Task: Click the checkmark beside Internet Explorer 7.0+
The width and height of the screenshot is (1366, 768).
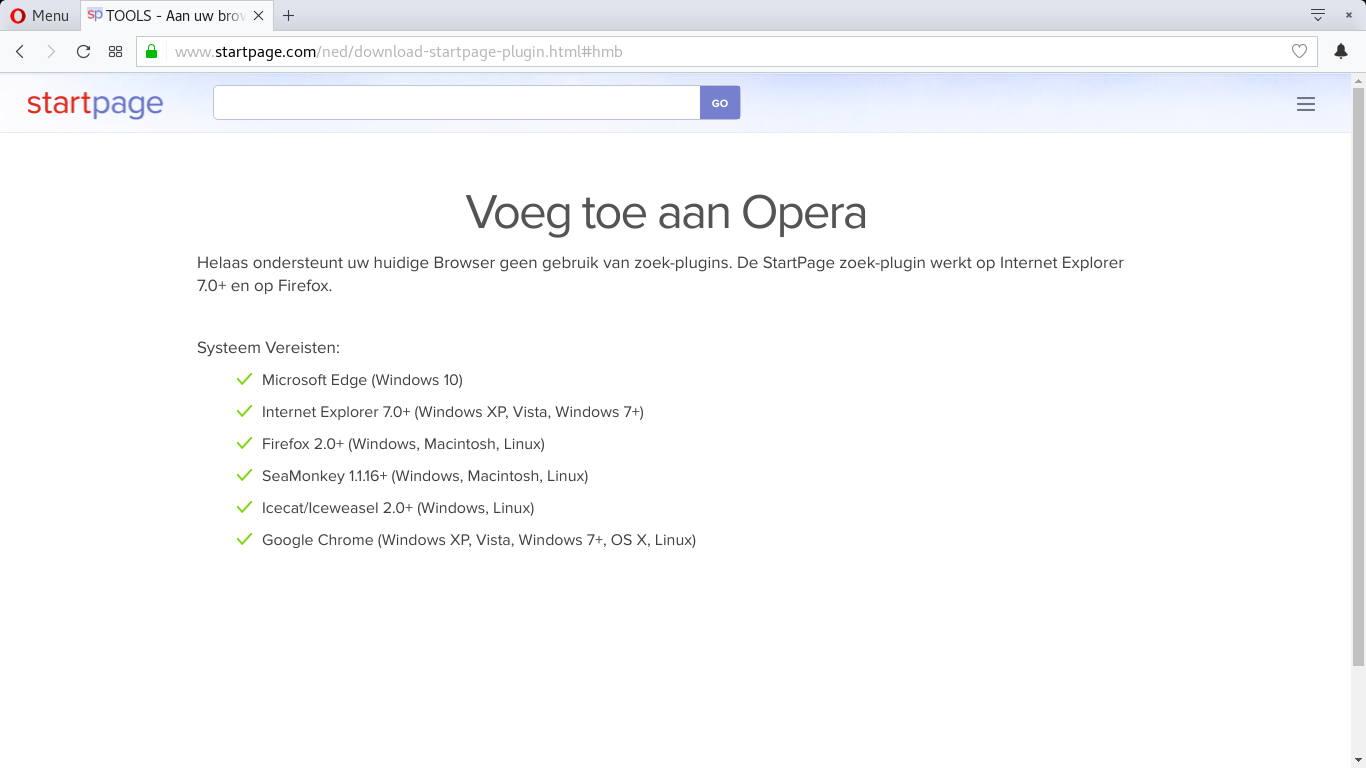Action: (x=244, y=411)
